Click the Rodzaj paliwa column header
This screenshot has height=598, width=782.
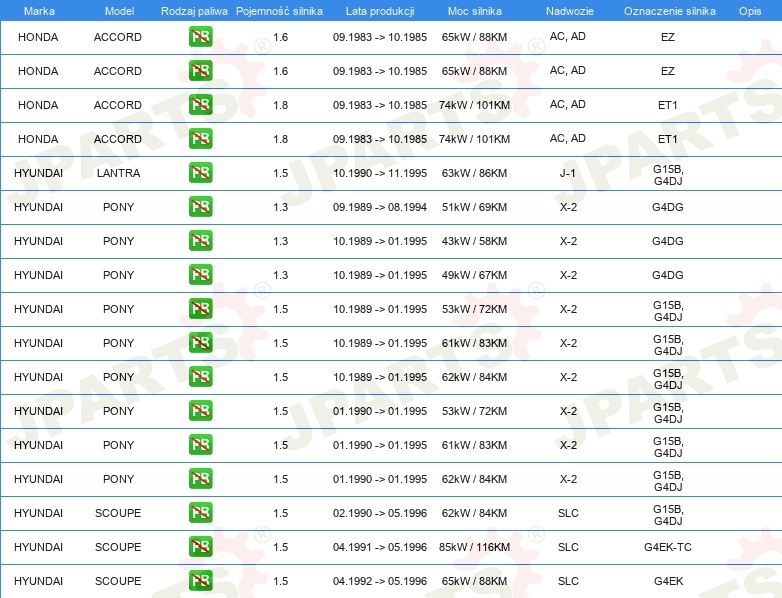click(x=194, y=11)
